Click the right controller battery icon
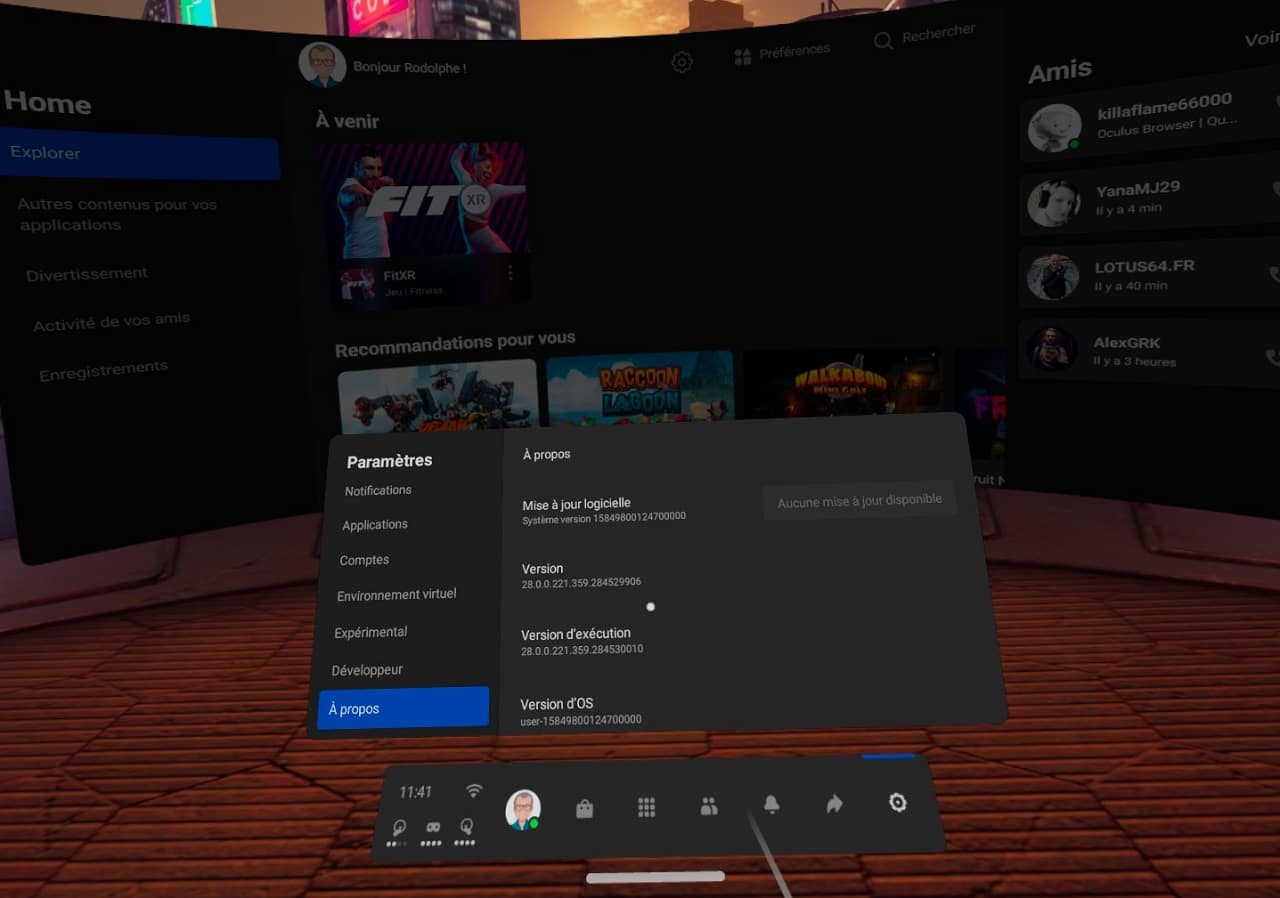The width and height of the screenshot is (1280, 898). [x=465, y=831]
